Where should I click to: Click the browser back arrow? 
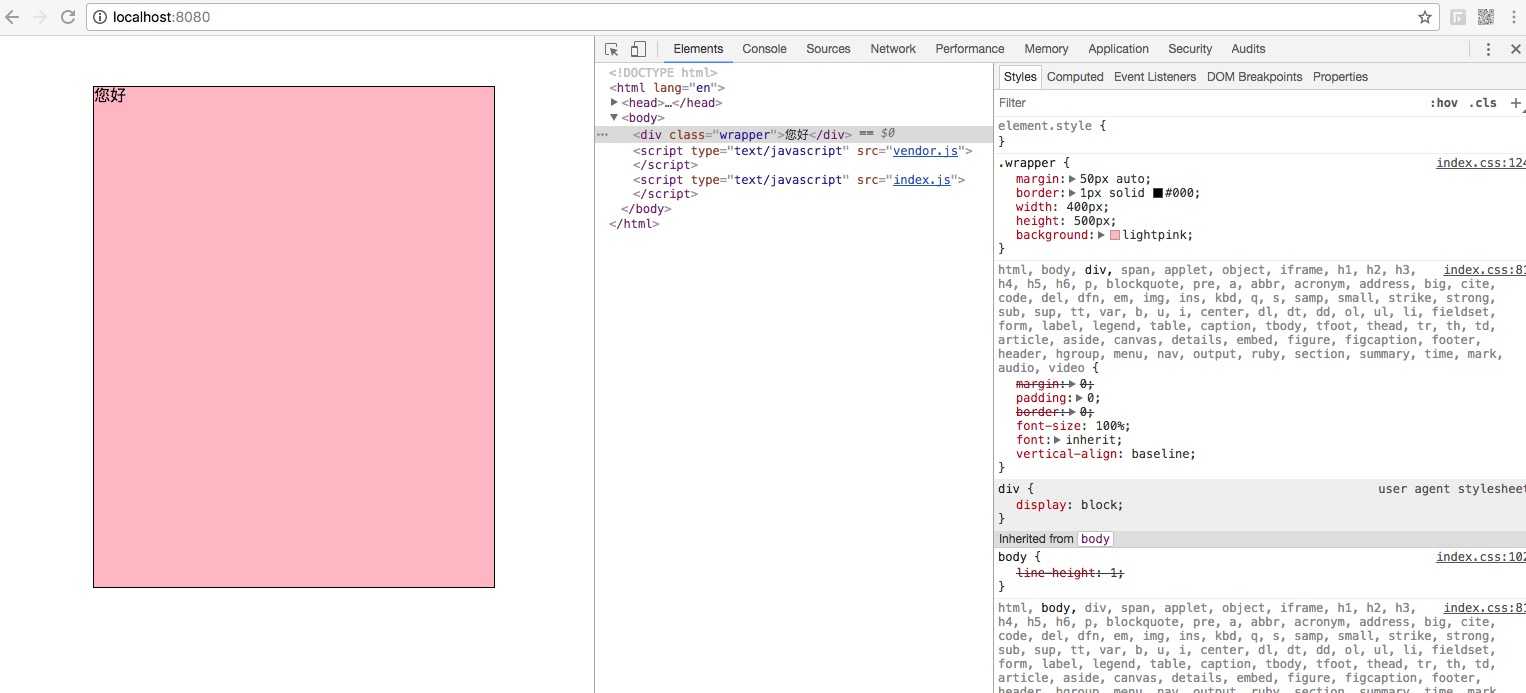click(x=14, y=17)
